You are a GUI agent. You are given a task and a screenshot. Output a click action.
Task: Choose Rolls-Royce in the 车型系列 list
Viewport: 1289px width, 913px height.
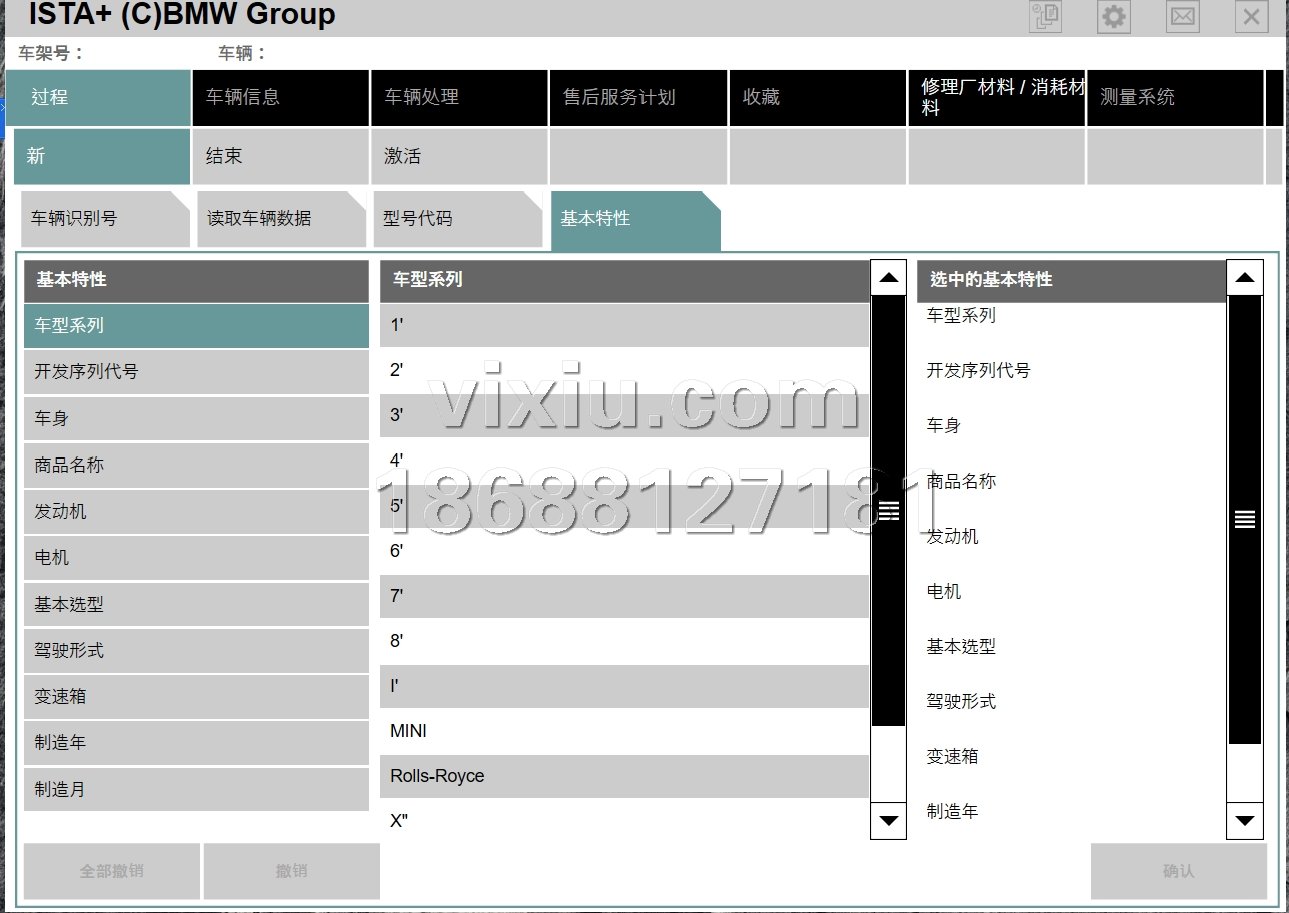[624, 776]
